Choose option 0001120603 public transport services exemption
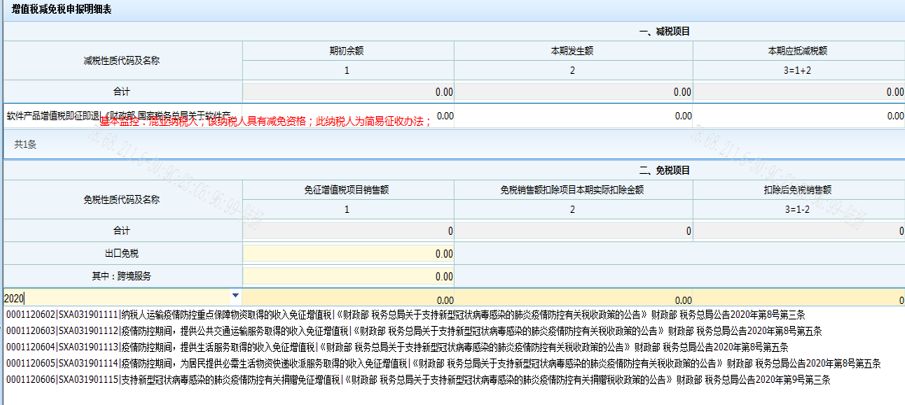 (x=300, y=330)
